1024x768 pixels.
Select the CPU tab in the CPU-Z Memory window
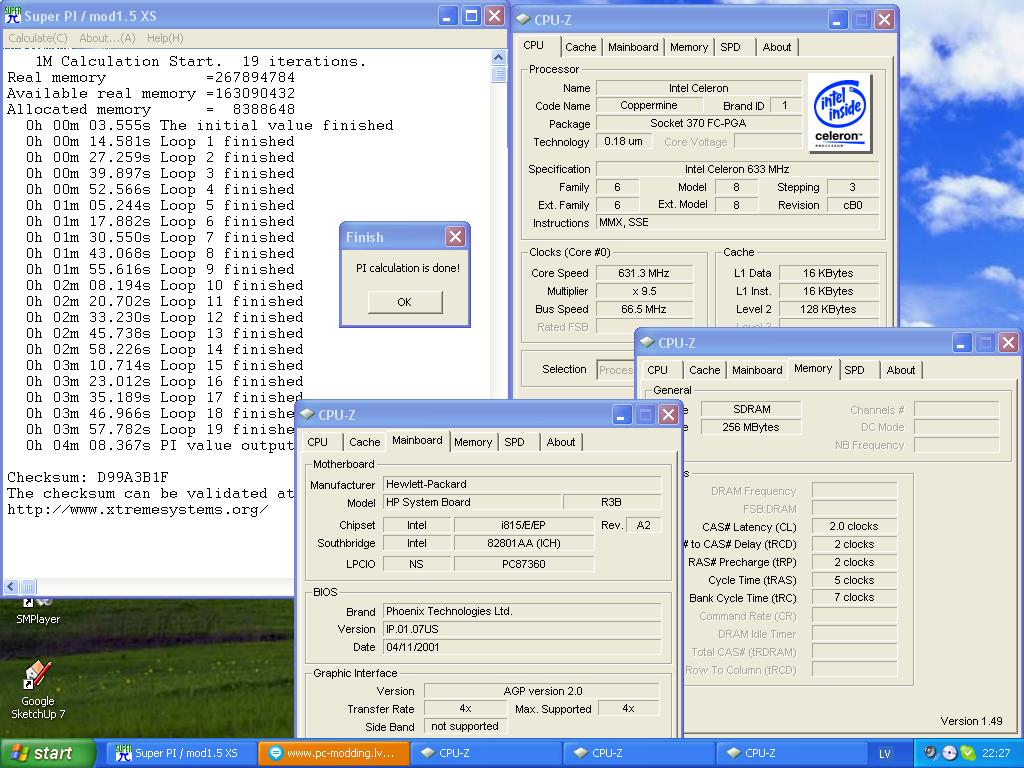[x=657, y=370]
